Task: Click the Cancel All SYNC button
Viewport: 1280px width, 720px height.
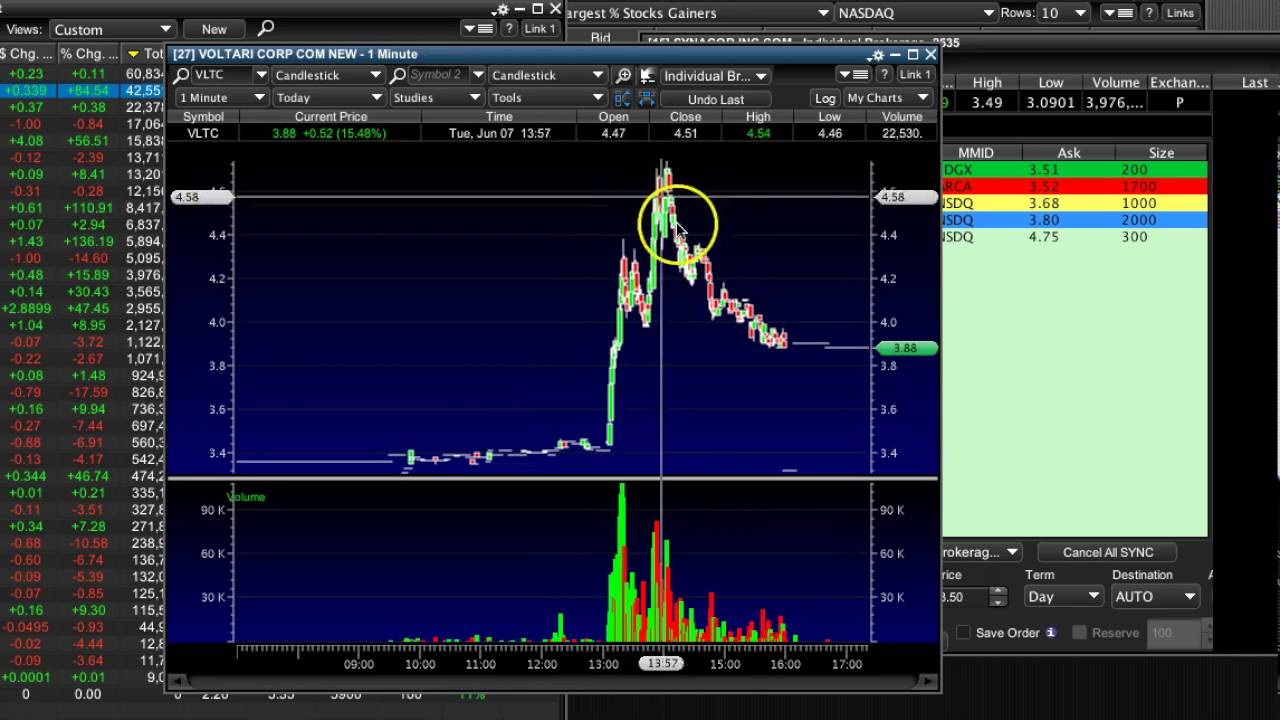Action: point(1108,552)
